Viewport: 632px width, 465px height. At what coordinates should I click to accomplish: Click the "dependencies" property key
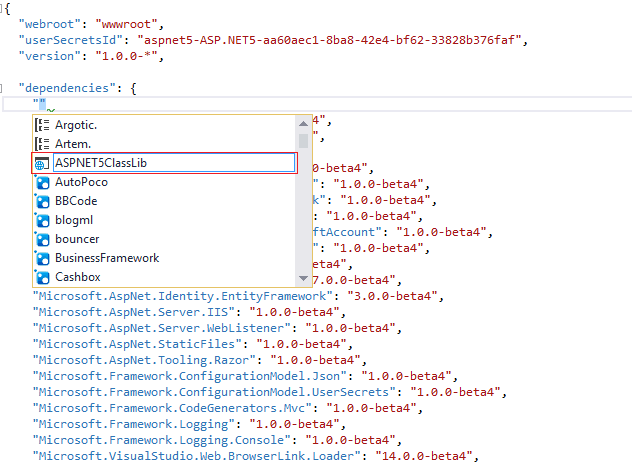point(67,88)
